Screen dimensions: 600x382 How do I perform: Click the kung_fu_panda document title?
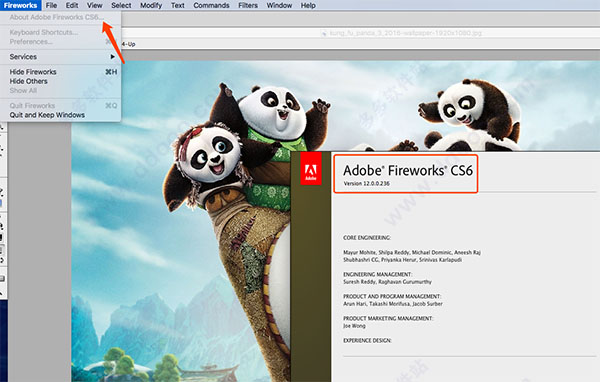[406, 33]
